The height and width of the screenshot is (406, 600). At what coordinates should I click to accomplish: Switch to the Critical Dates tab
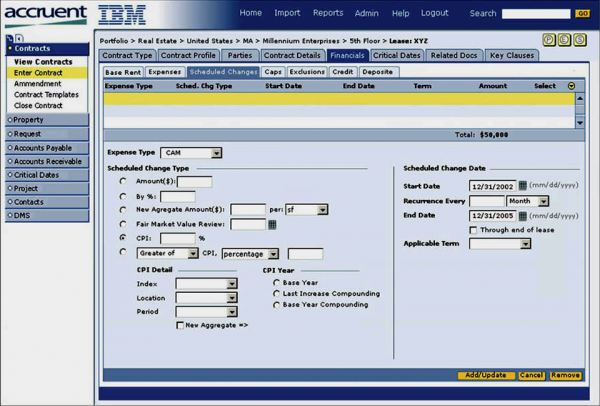[397, 55]
